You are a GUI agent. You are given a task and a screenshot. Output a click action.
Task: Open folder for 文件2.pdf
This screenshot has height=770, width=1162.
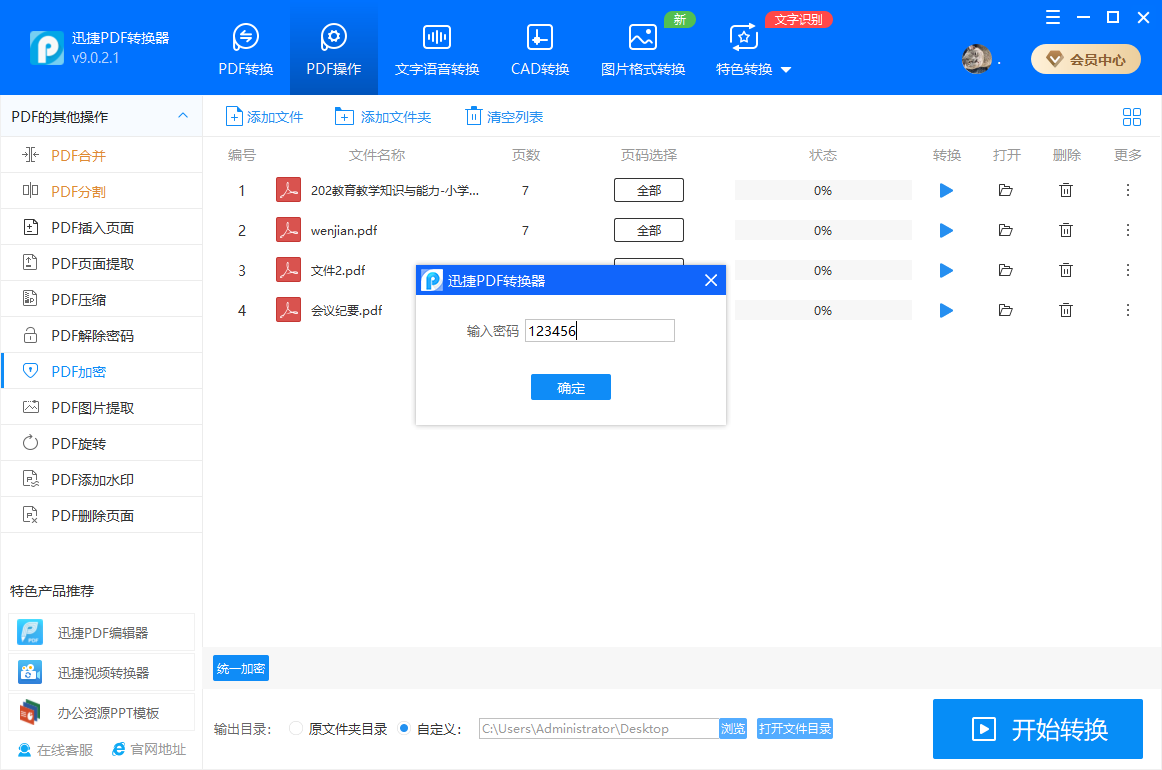1006,271
